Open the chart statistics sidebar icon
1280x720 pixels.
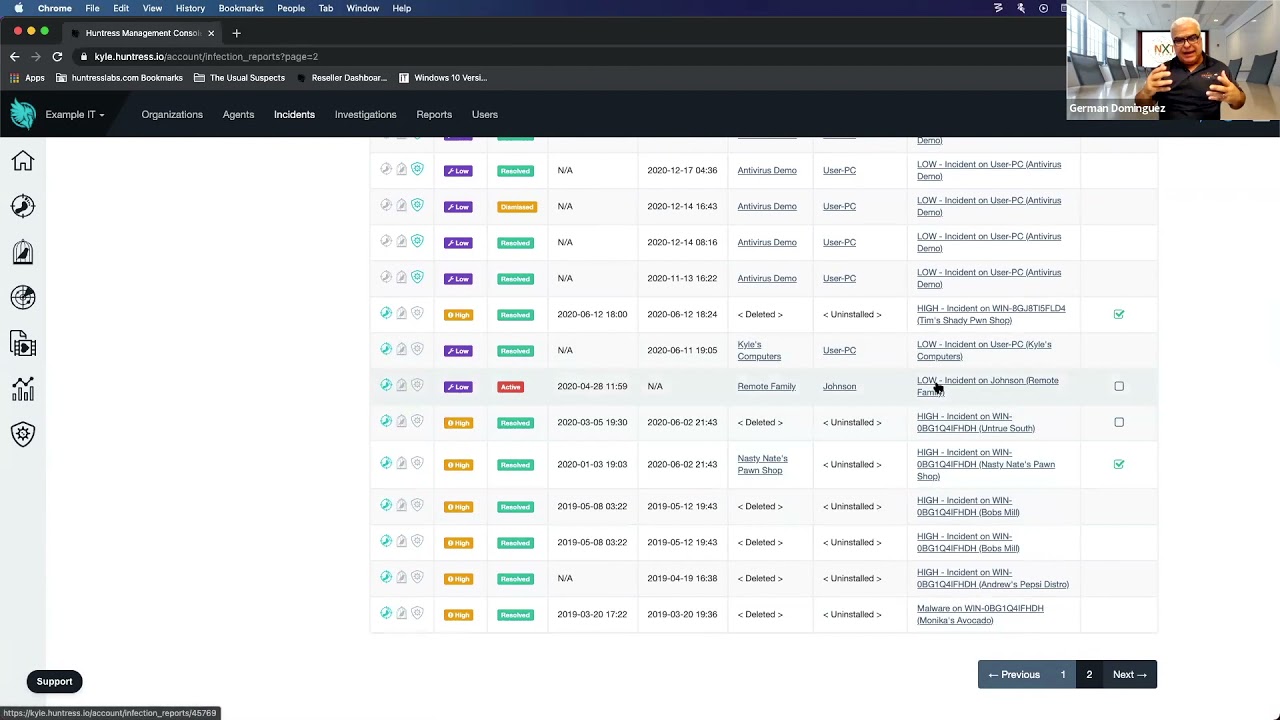(x=23, y=389)
